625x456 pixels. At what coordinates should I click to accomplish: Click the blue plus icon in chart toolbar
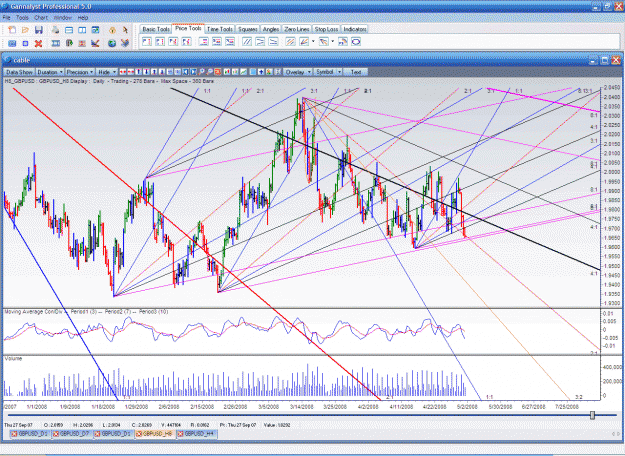click(261, 72)
